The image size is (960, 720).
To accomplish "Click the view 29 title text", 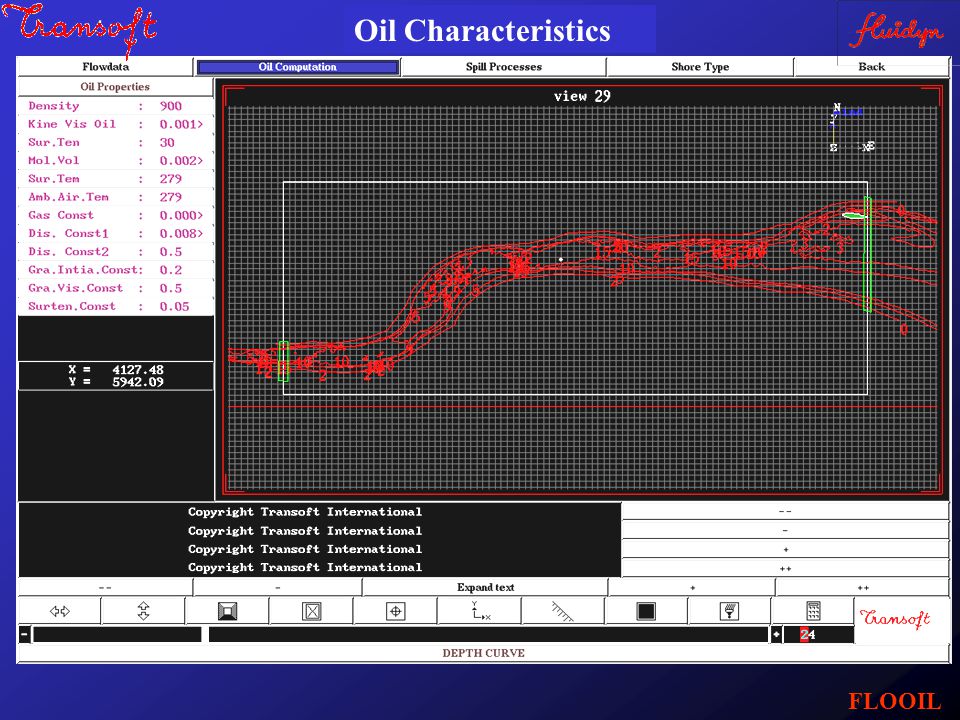I will pyautogui.click(x=582, y=96).
